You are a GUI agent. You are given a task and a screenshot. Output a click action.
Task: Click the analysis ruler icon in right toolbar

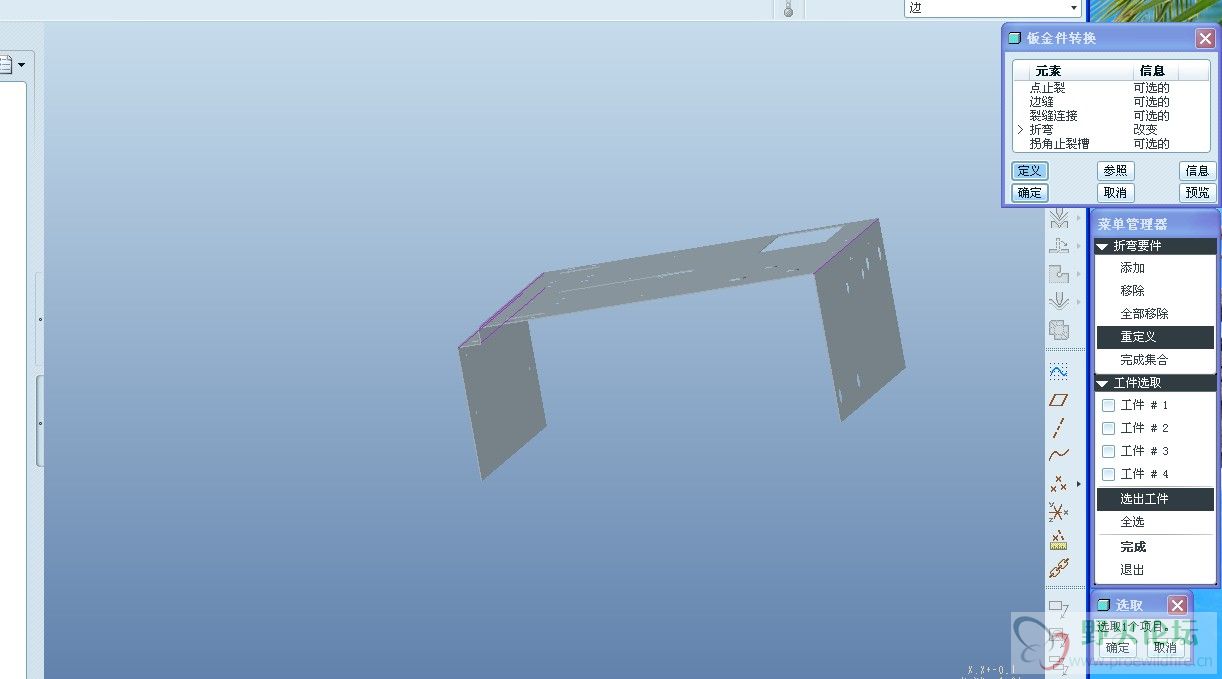coord(1058,541)
